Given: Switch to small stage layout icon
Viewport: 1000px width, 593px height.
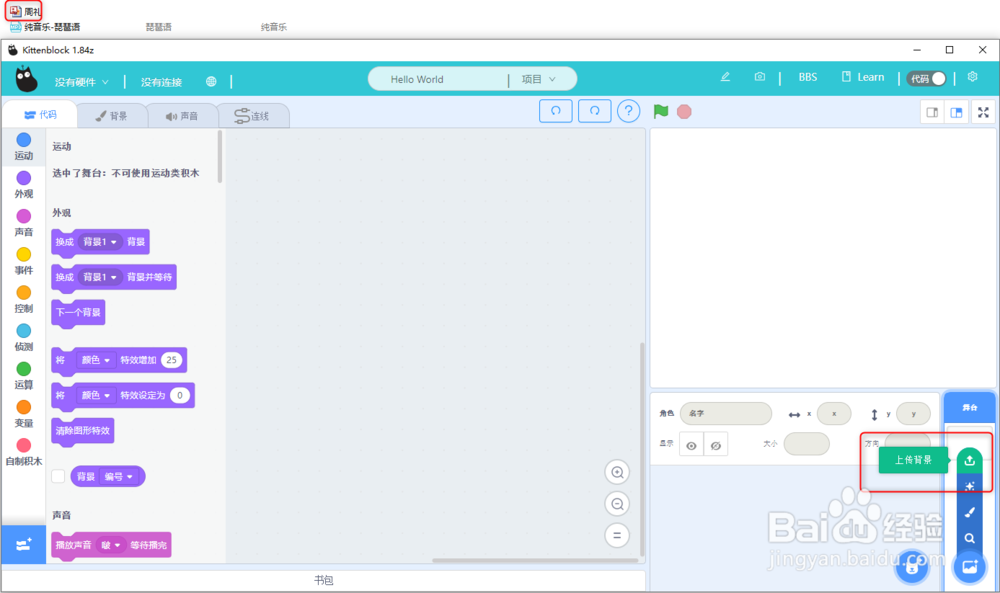Looking at the screenshot, I should (932, 113).
